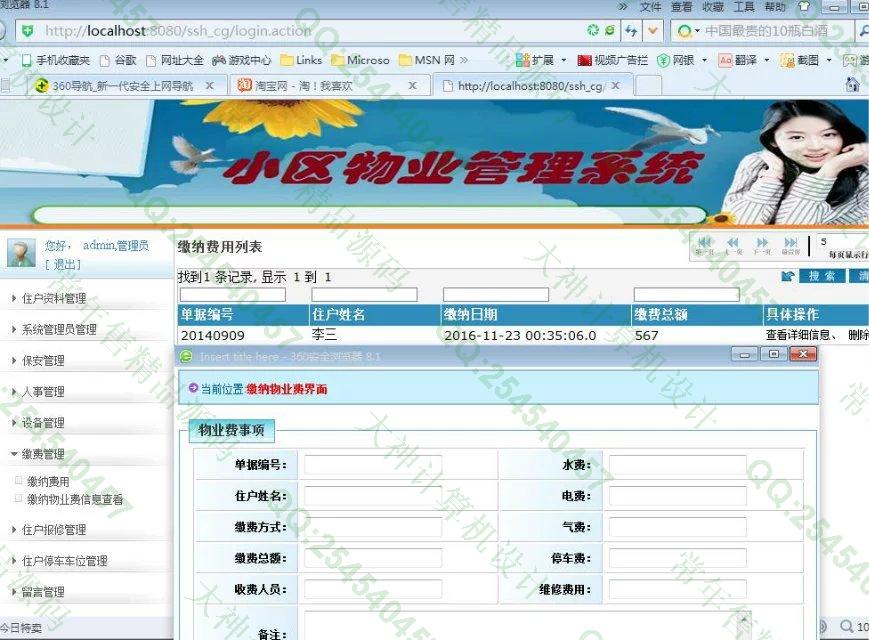Click the green refresh icon in address bar
This screenshot has height=640, width=869.
coord(593,30)
